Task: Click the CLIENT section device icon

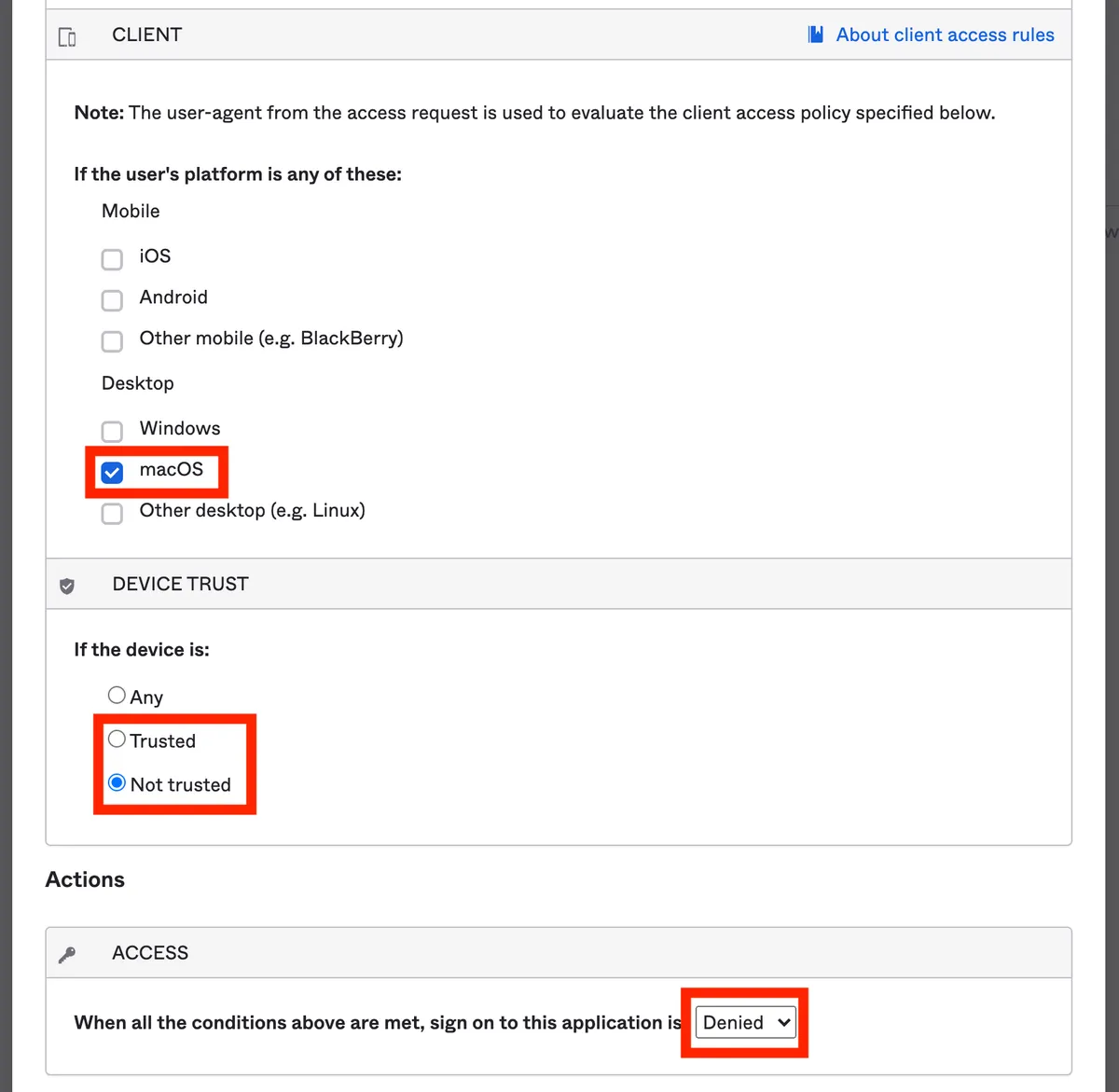Action: pos(67,36)
